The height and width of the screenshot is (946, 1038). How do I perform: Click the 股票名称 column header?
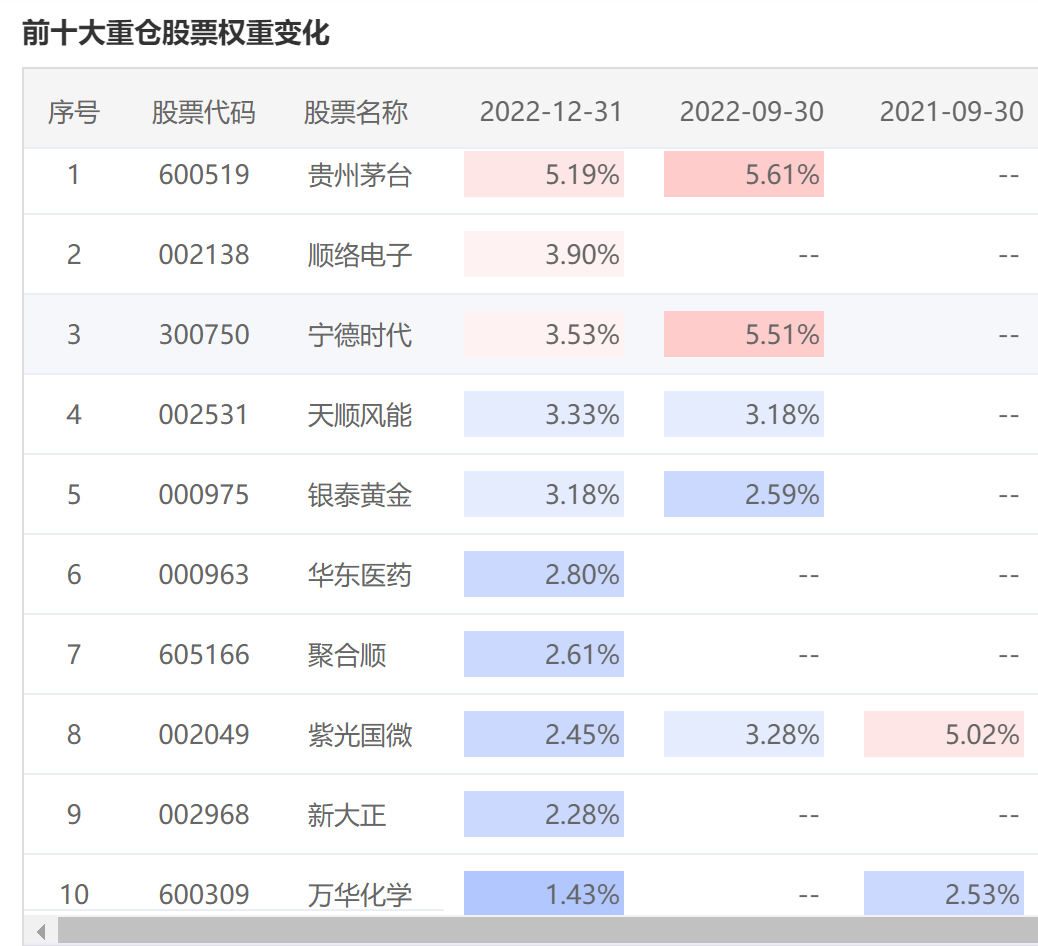click(x=356, y=112)
